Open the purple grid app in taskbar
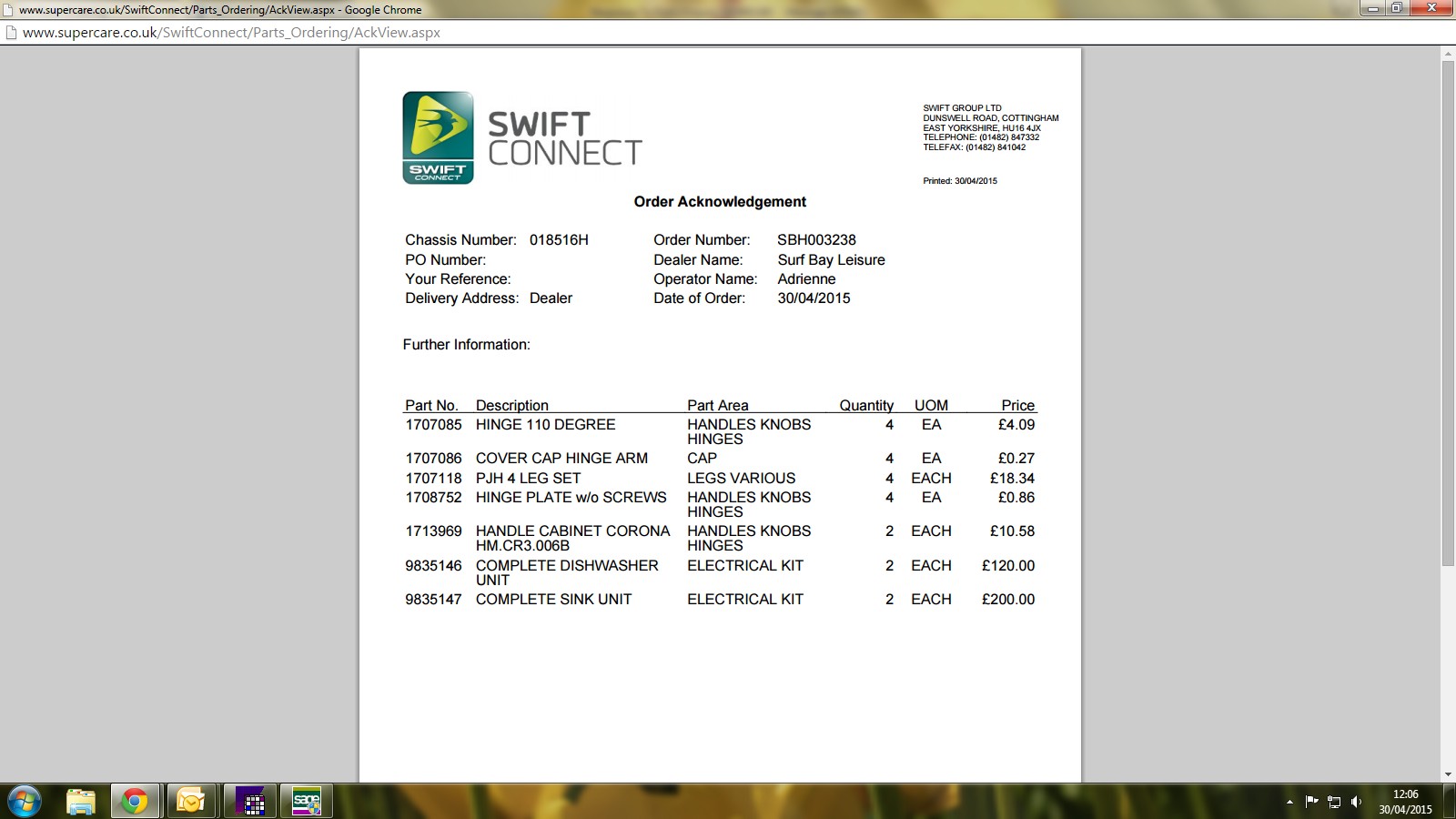 pyautogui.click(x=249, y=802)
